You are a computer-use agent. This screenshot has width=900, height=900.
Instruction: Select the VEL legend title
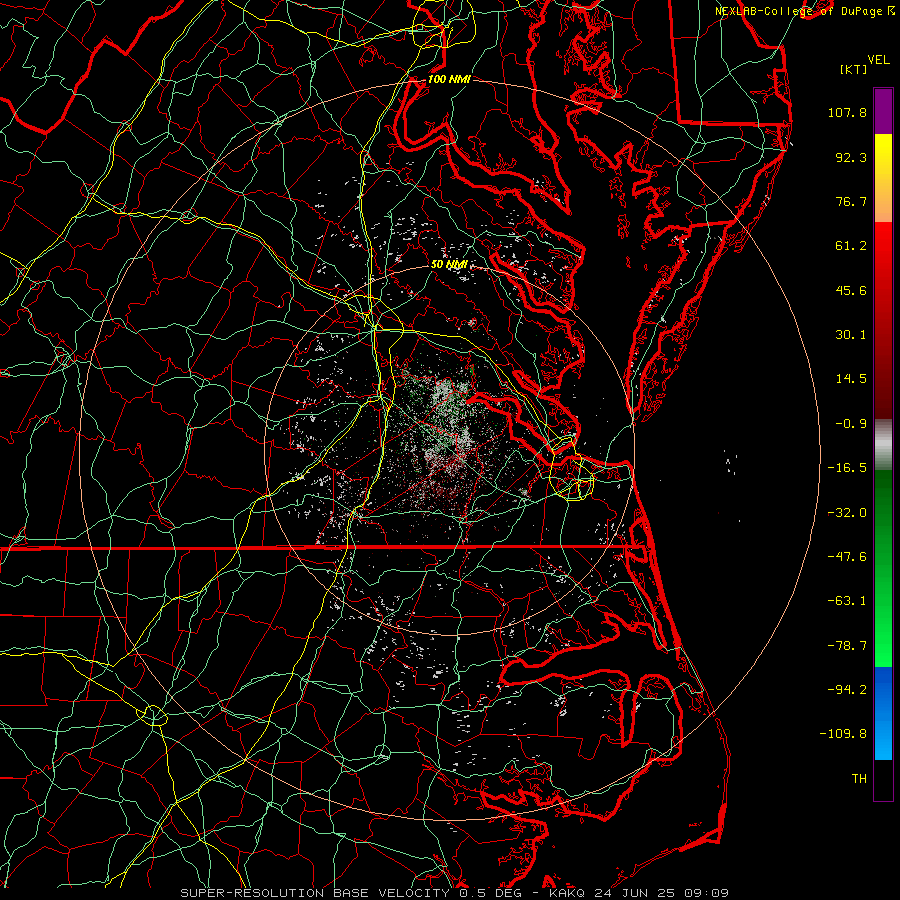pyautogui.click(x=878, y=60)
